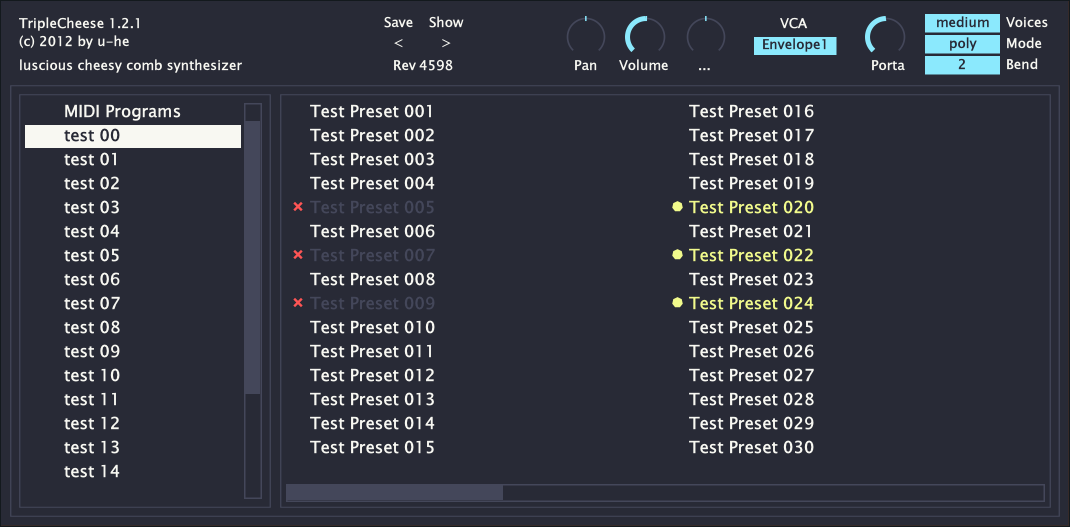
Task: Select the greyed-out Test Preset 005
Action: pos(372,207)
